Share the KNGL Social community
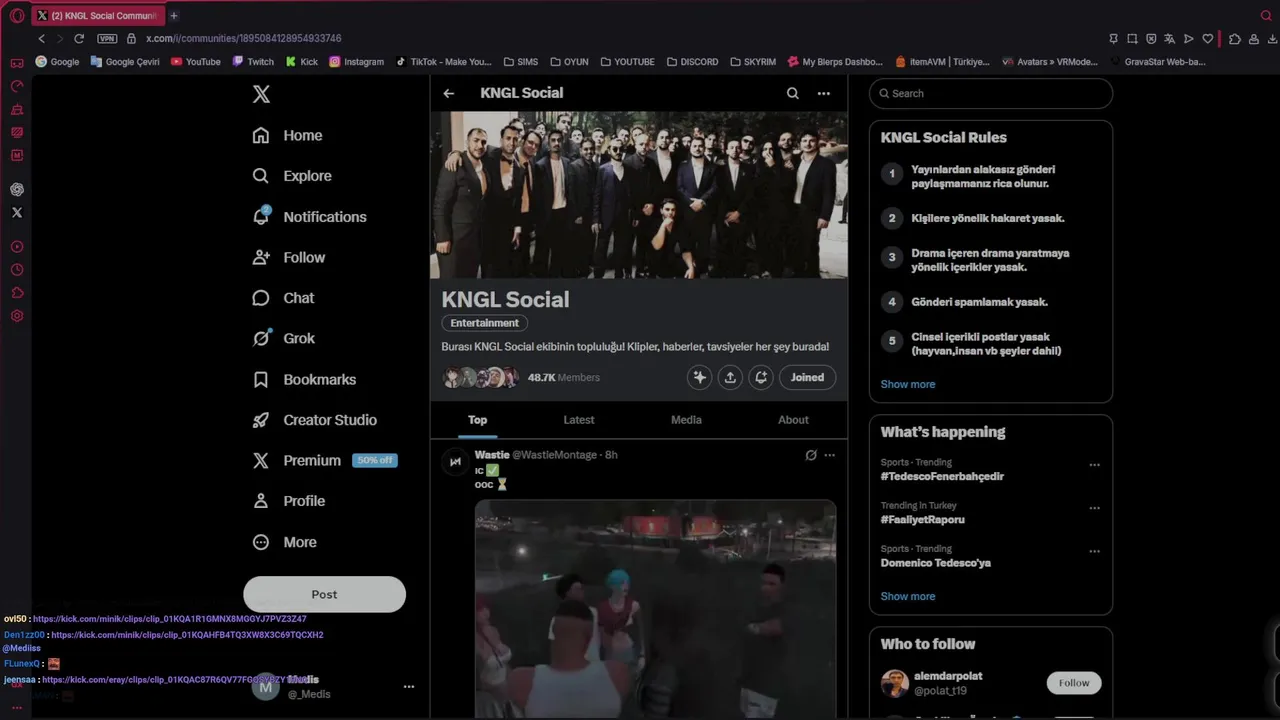 click(730, 377)
